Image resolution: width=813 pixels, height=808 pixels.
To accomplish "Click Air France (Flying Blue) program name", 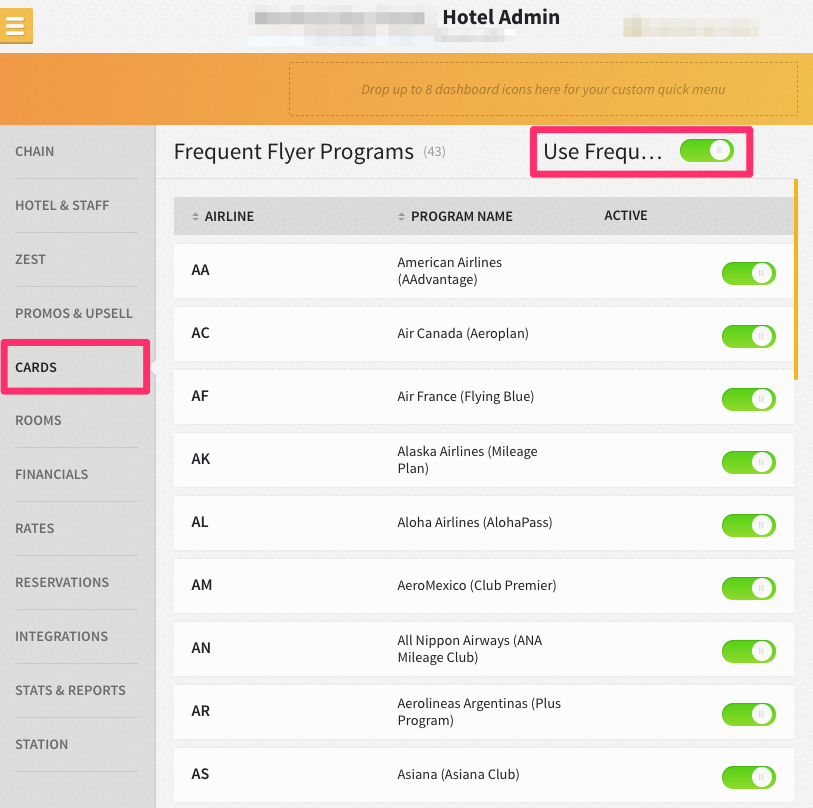I will point(466,397).
